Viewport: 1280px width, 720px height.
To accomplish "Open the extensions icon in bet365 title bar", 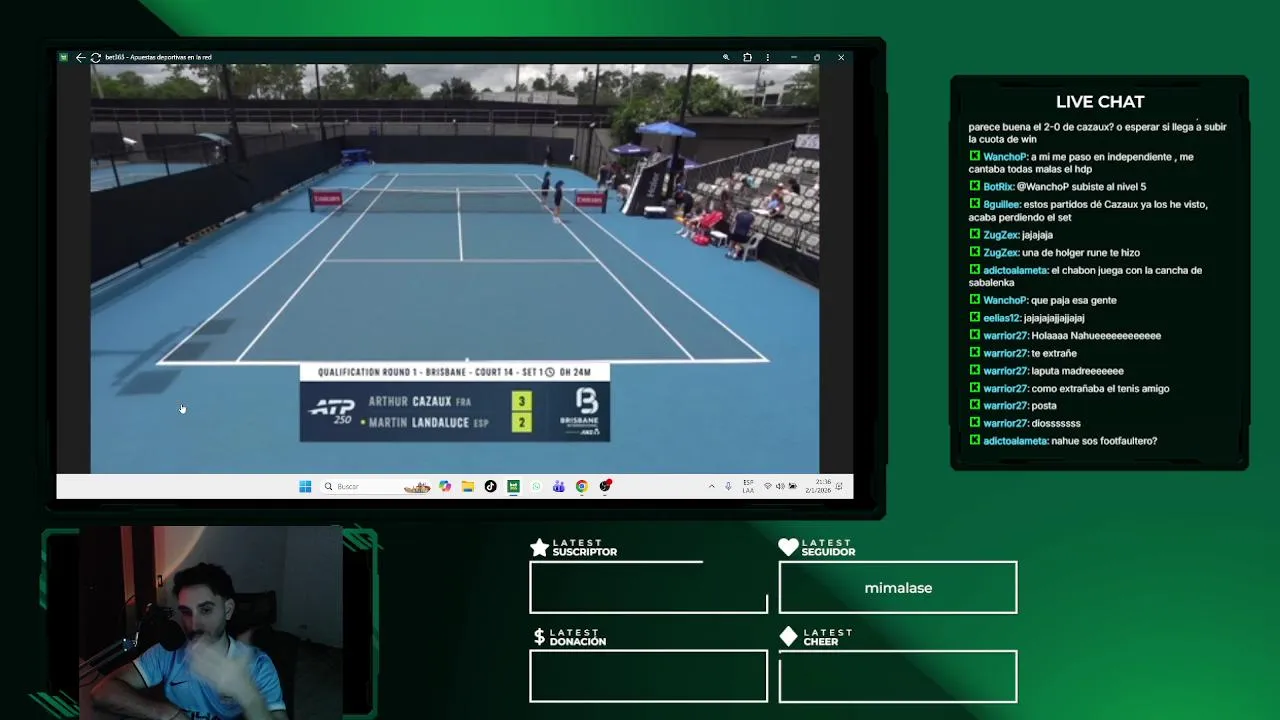I will point(747,57).
